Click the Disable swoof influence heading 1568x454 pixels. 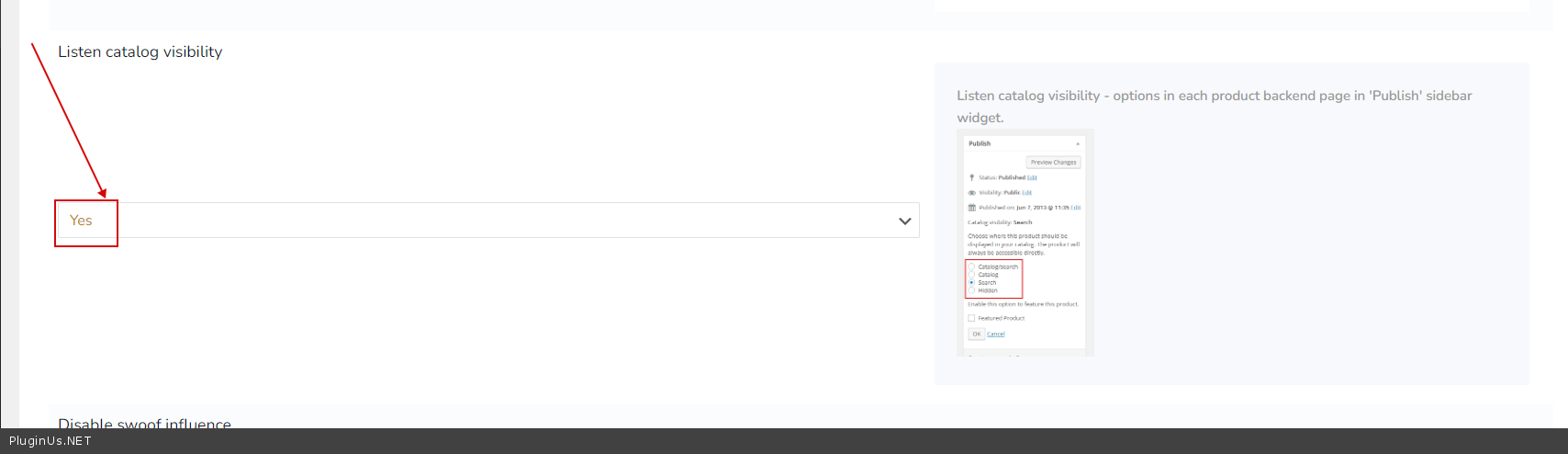[144, 424]
